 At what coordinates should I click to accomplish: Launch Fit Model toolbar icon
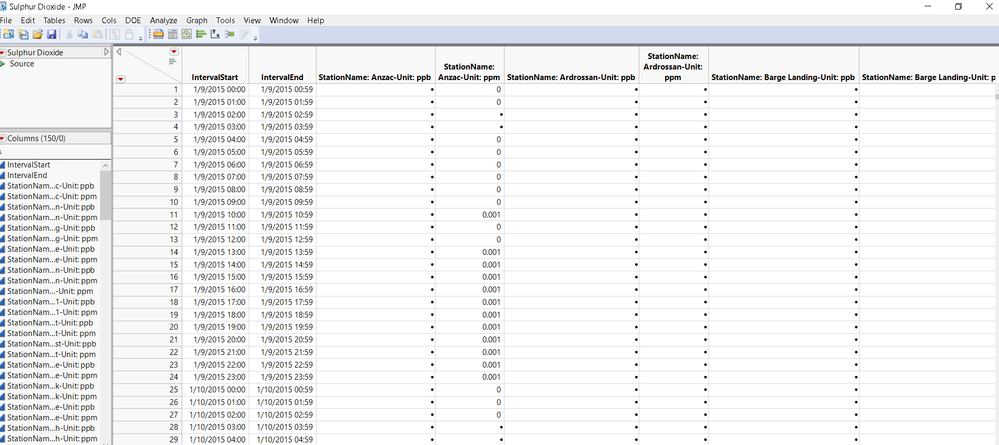click(229, 34)
